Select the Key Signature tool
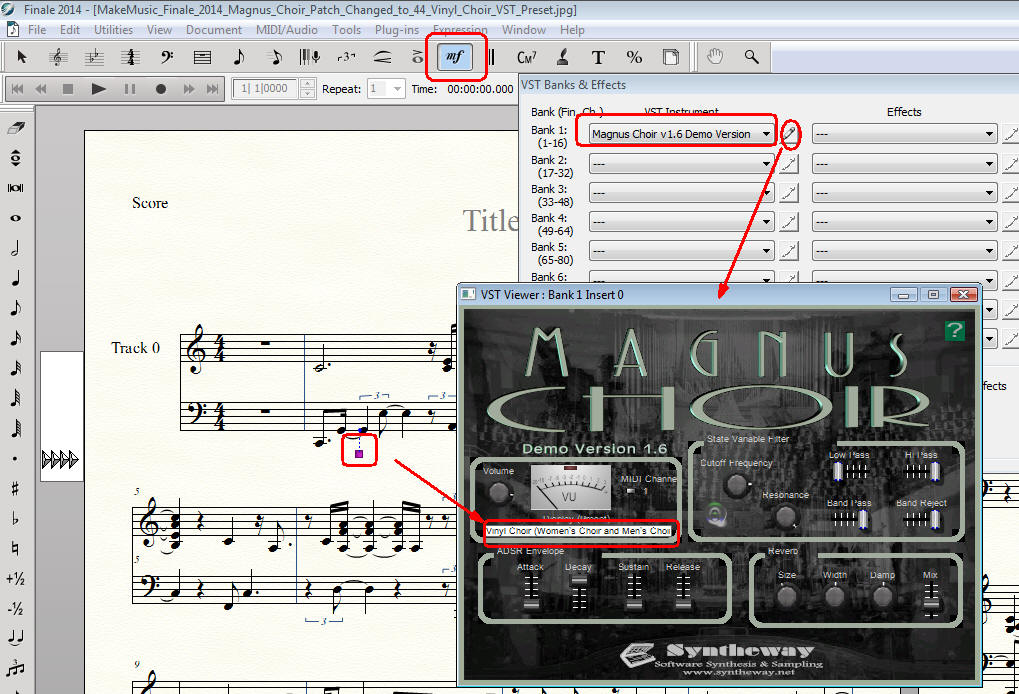The image size is (1019, 694). (94, 57)
